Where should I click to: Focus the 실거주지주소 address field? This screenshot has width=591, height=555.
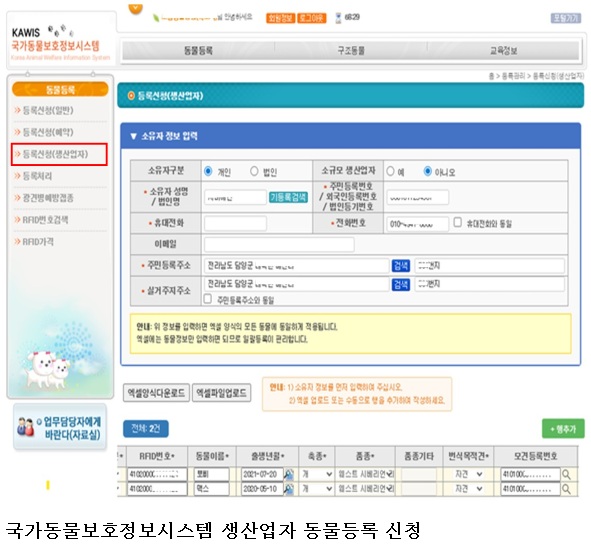297,284
